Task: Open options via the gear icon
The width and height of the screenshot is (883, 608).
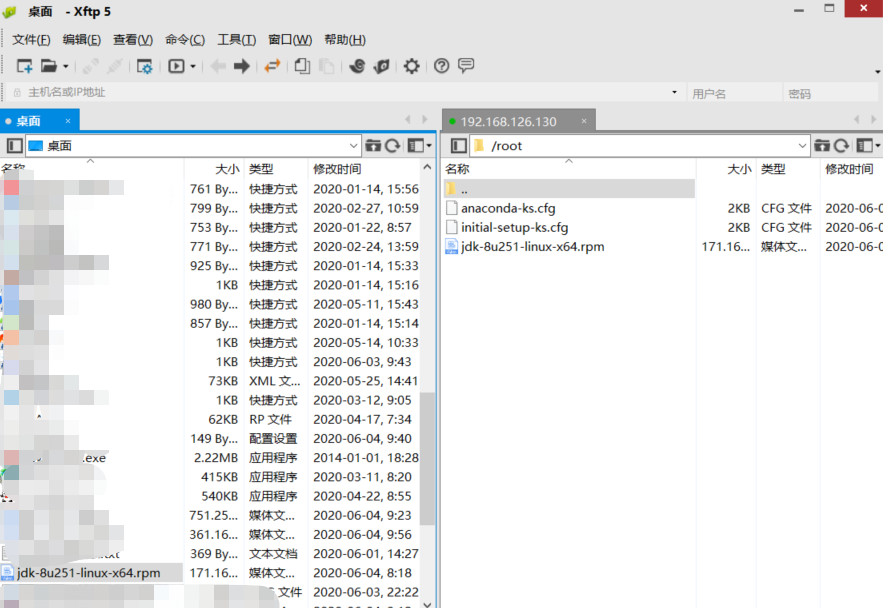Action: [412, 66]
